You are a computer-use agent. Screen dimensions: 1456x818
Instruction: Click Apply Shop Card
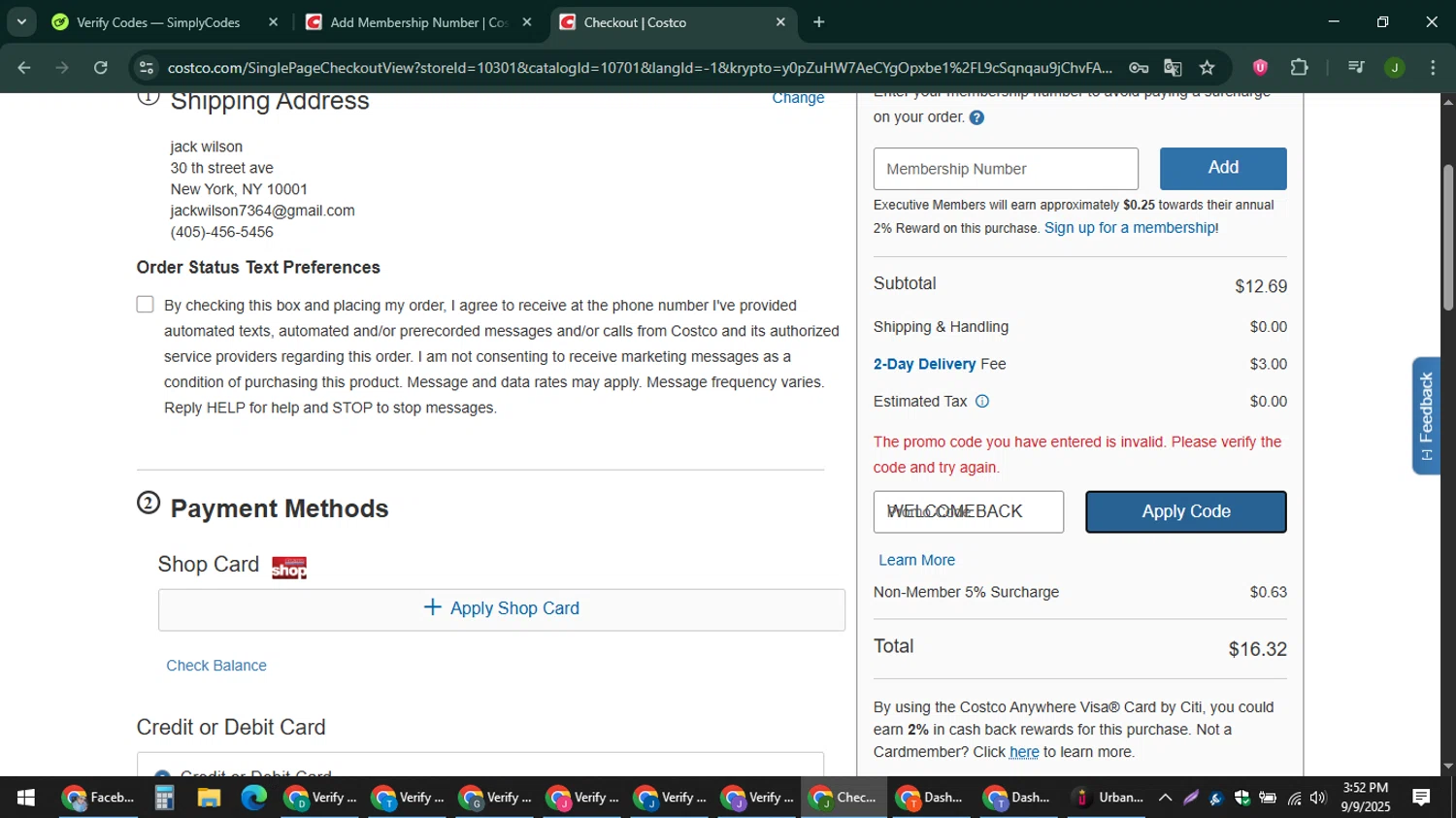tap(502, 608)
